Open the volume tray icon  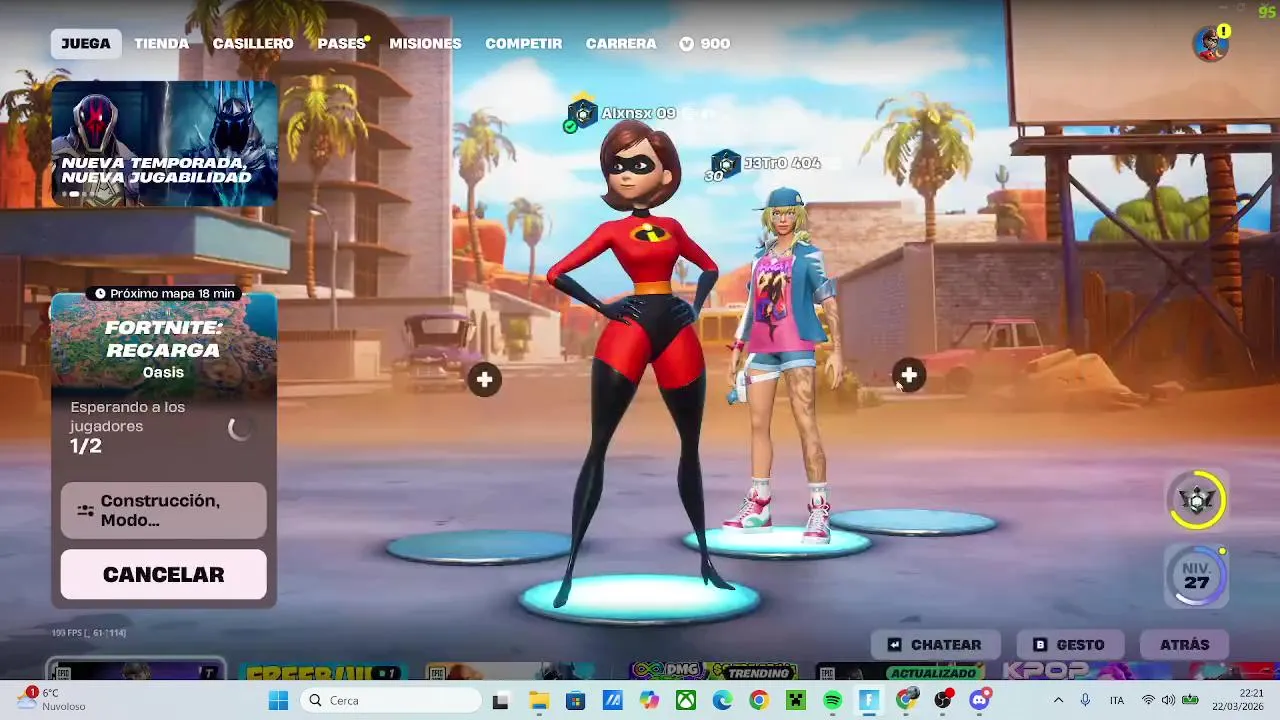pyautogui.click(x=1168, y=700)
